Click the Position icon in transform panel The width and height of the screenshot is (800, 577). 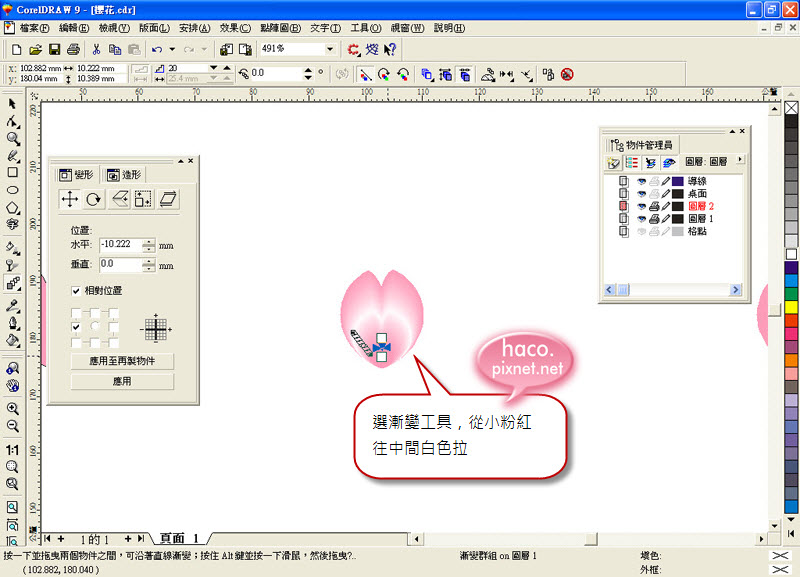[x=69, y=199]
